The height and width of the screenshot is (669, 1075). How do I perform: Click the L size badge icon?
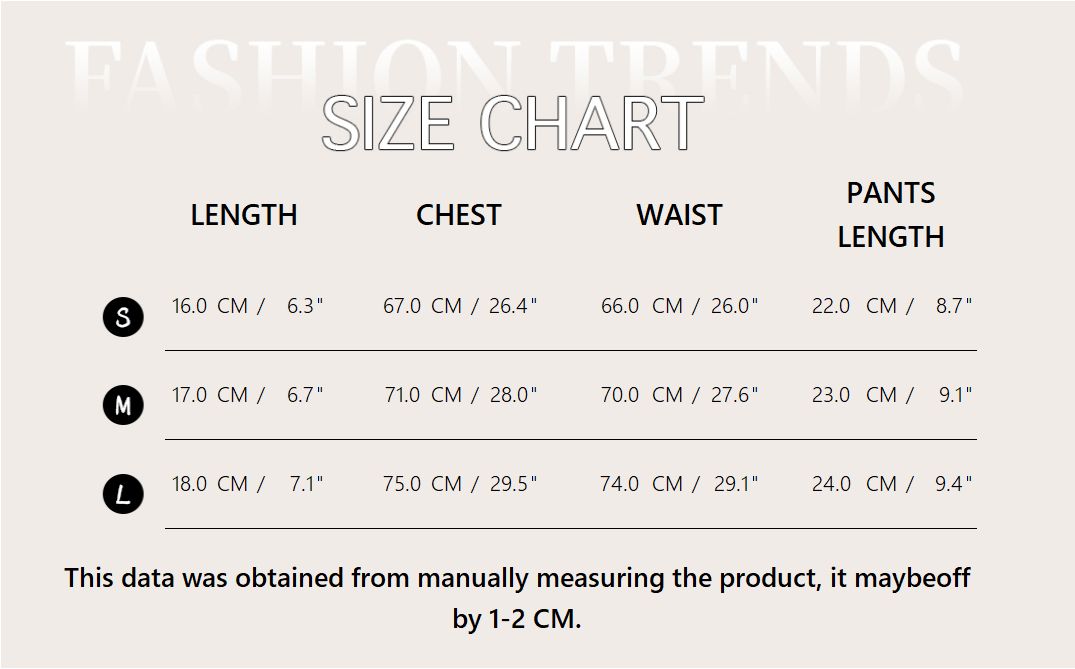click(x=123, y=494)
